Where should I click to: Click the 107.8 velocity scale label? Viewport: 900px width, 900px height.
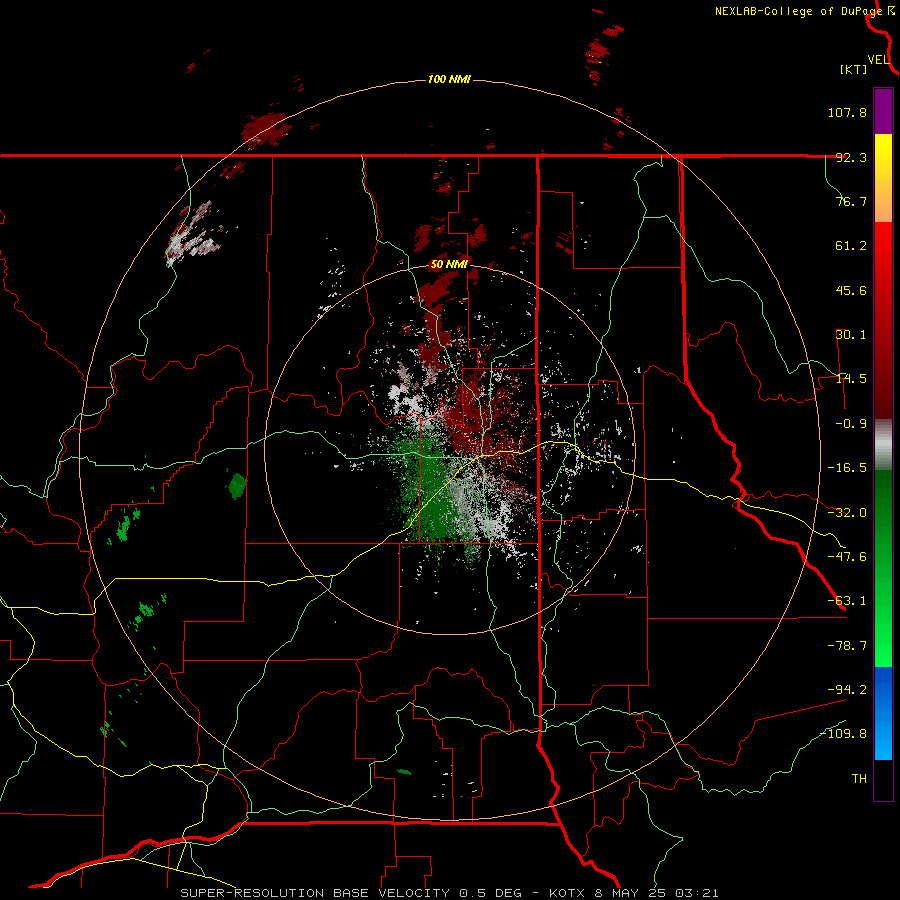[847, 112]
